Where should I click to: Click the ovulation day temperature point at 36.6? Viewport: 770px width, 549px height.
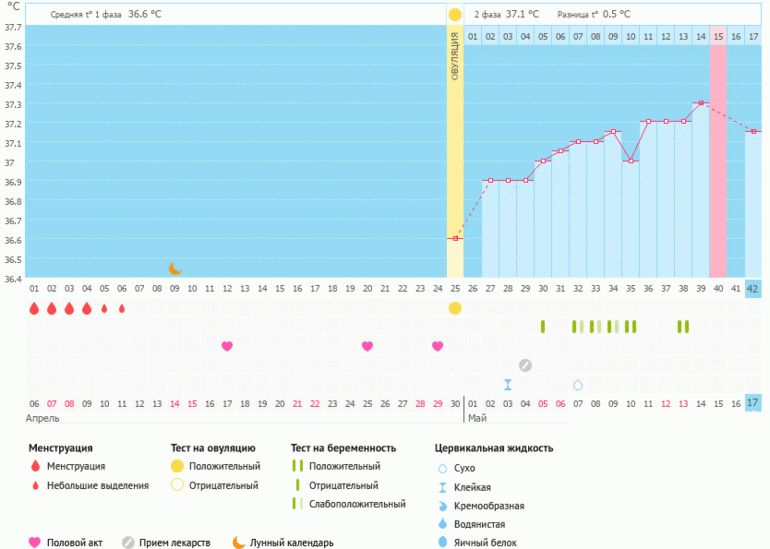(455, 238)
